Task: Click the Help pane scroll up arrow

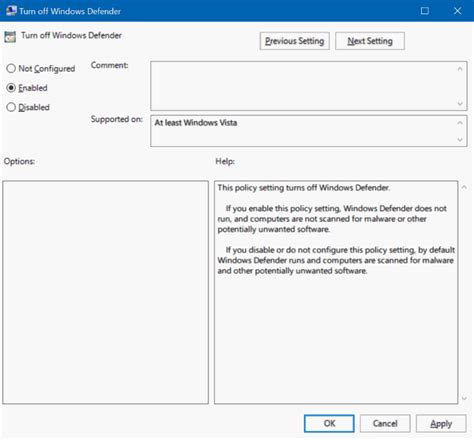Action: (464, 187)
